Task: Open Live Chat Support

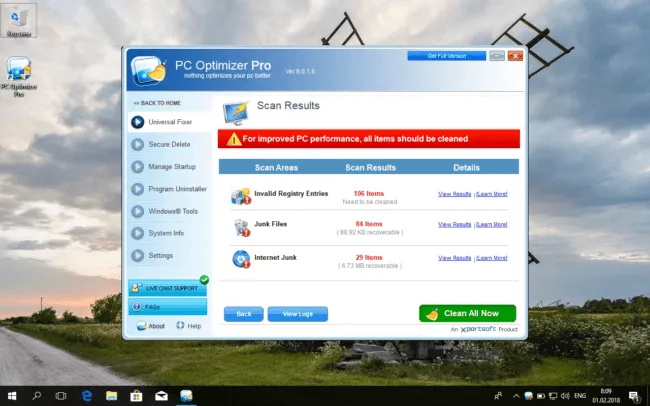Action: [167, 288]
